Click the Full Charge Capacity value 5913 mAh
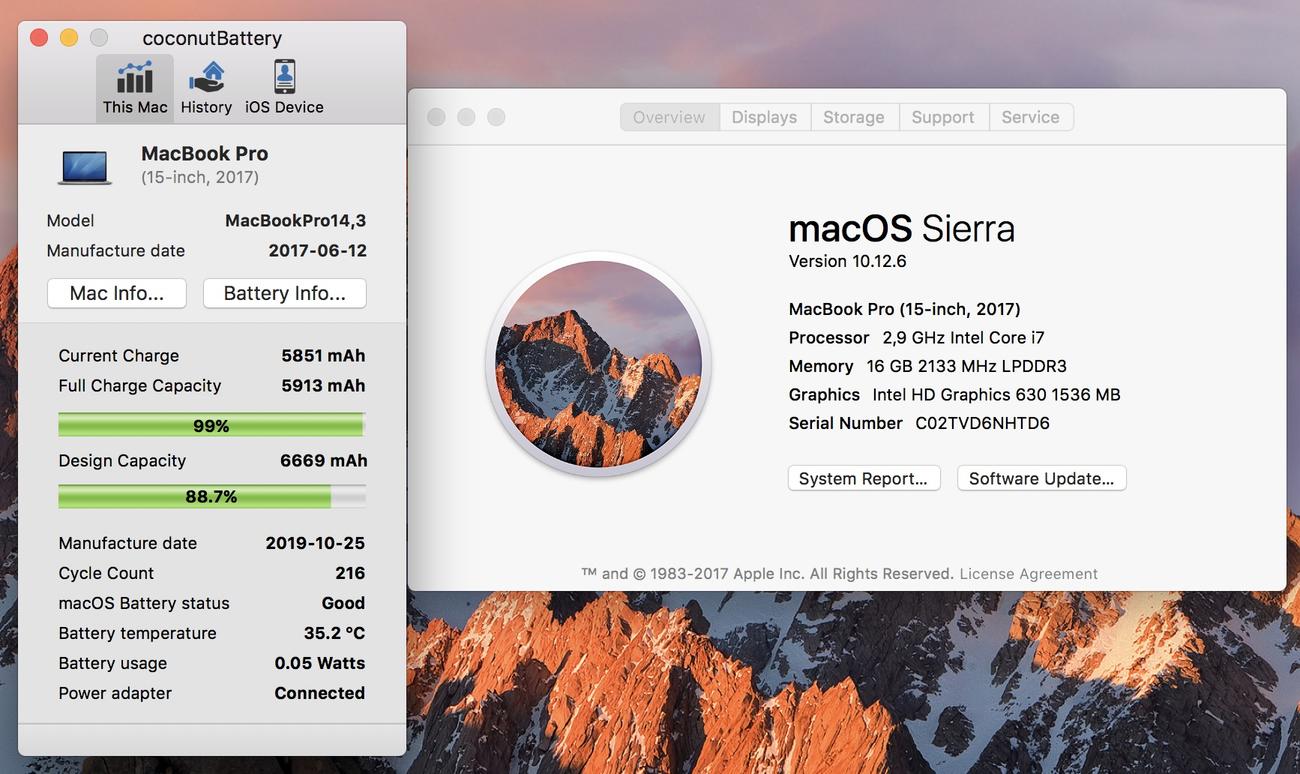Viewport: 1300px width, 774px height. 323,386
